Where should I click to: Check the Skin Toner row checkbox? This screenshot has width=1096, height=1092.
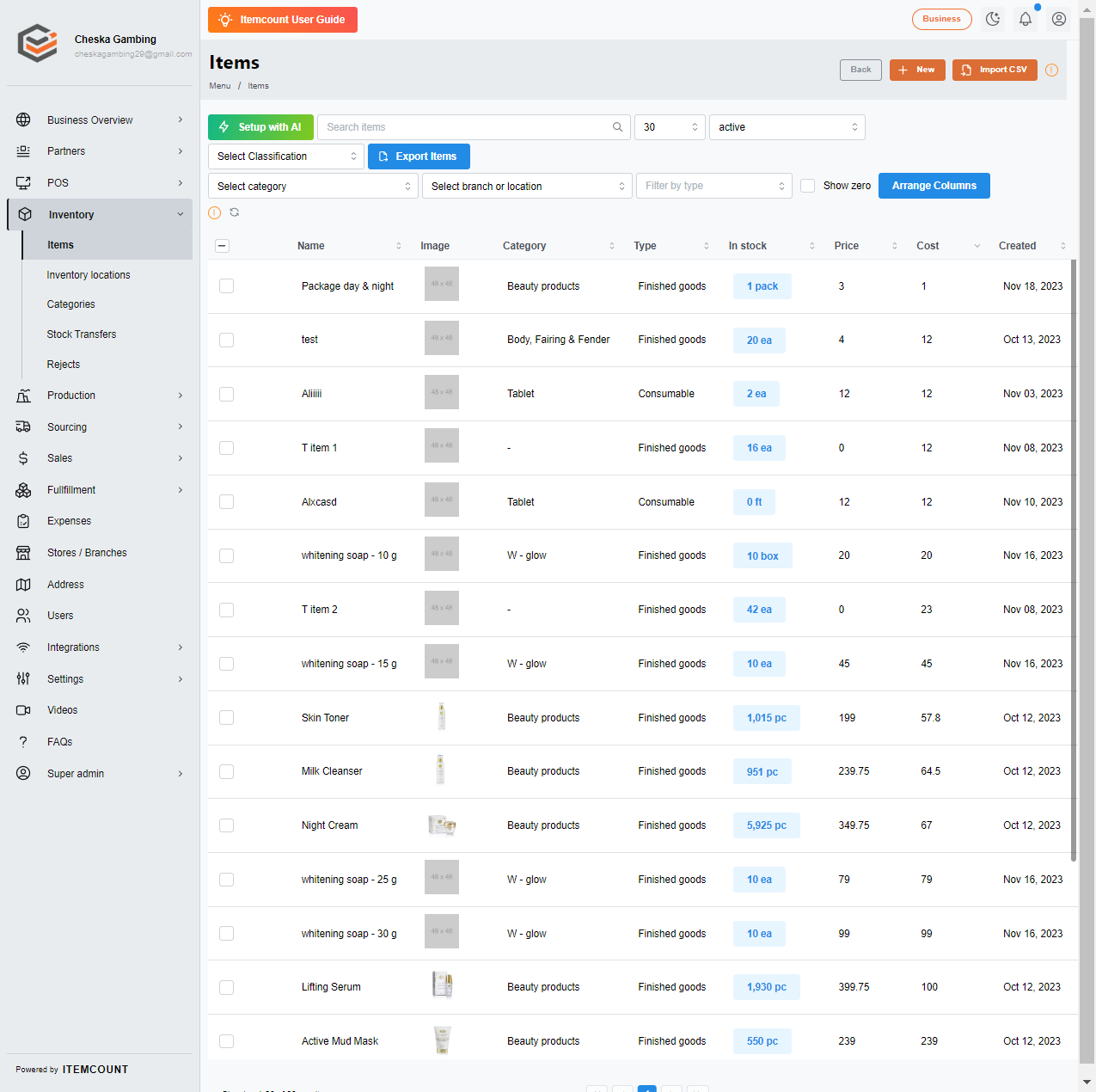click(x=226, y=718)
